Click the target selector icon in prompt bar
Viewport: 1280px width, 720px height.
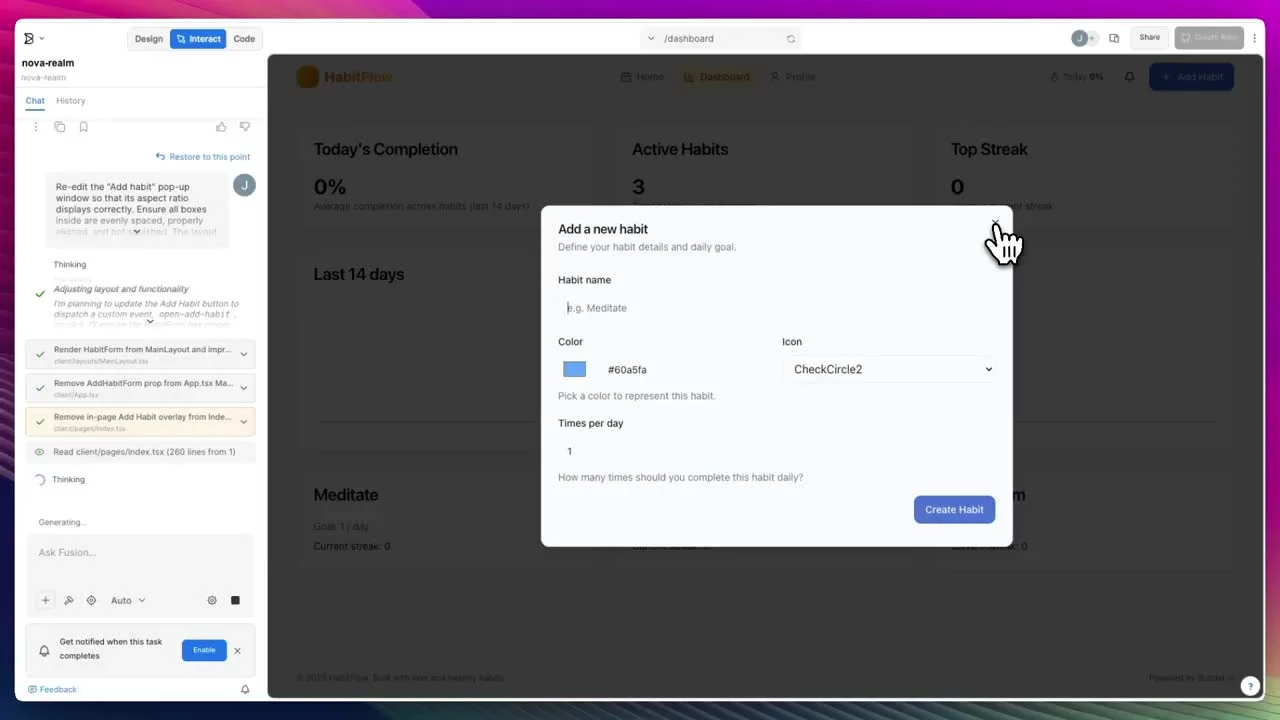pos(91,600)
